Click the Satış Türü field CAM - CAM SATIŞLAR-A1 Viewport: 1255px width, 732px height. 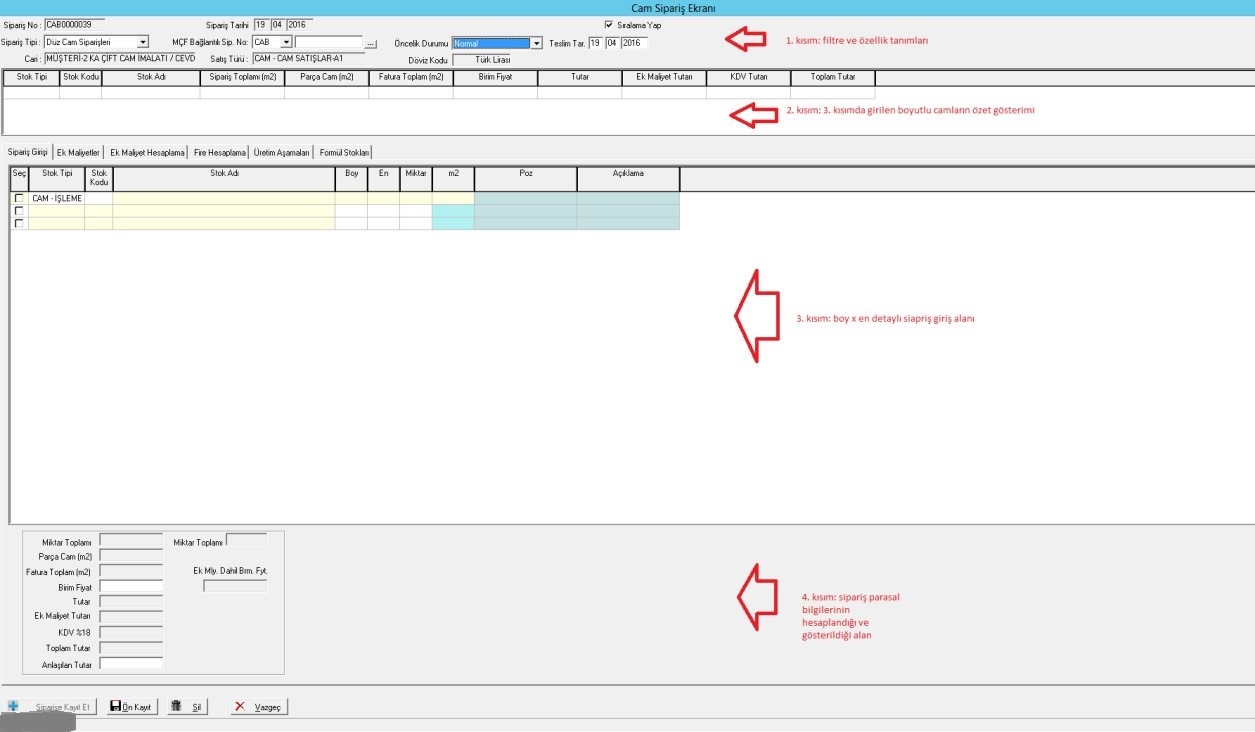309,58
